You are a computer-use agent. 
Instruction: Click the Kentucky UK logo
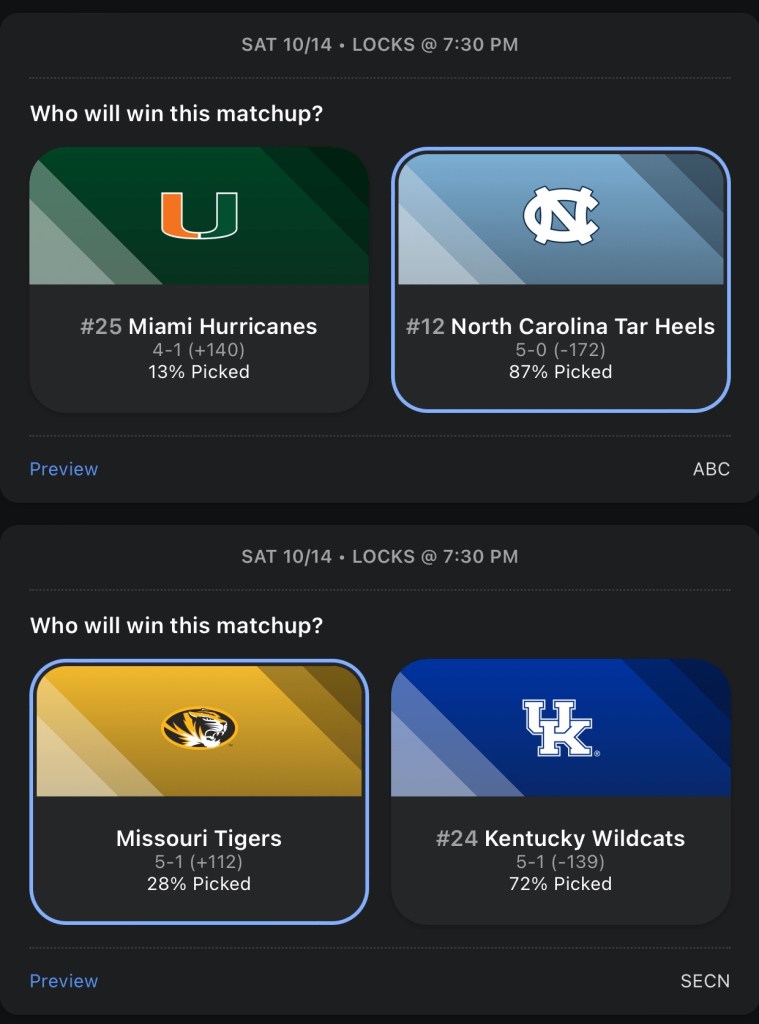[560, 727]
